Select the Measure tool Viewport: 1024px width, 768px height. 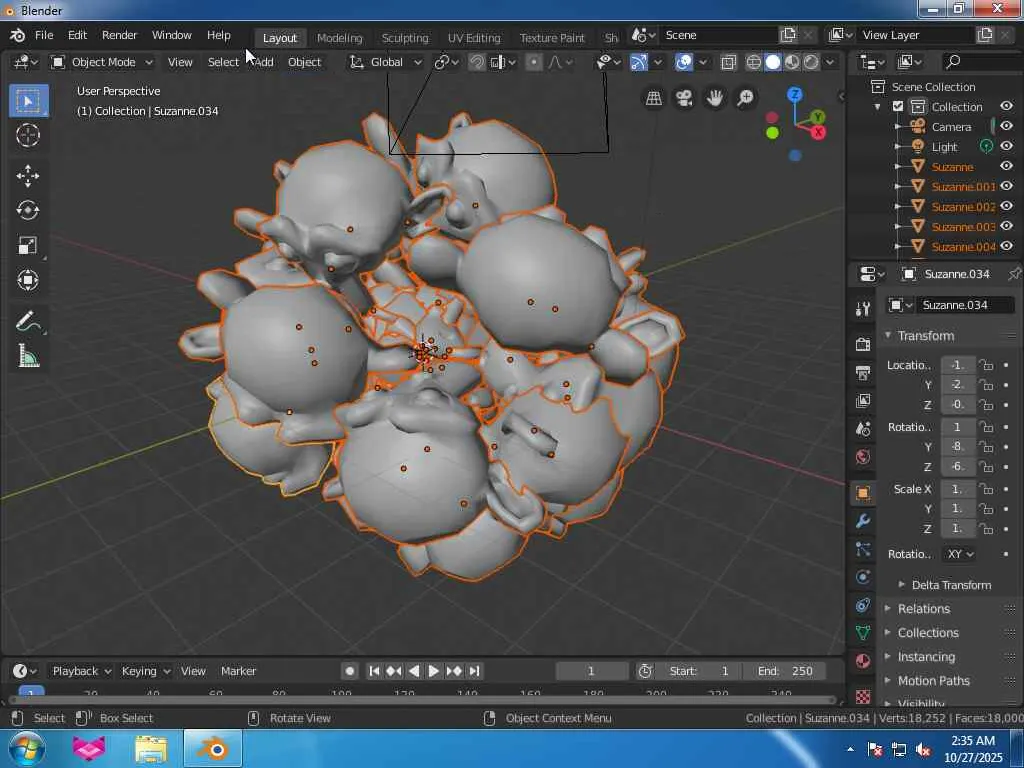coord(28,357)
